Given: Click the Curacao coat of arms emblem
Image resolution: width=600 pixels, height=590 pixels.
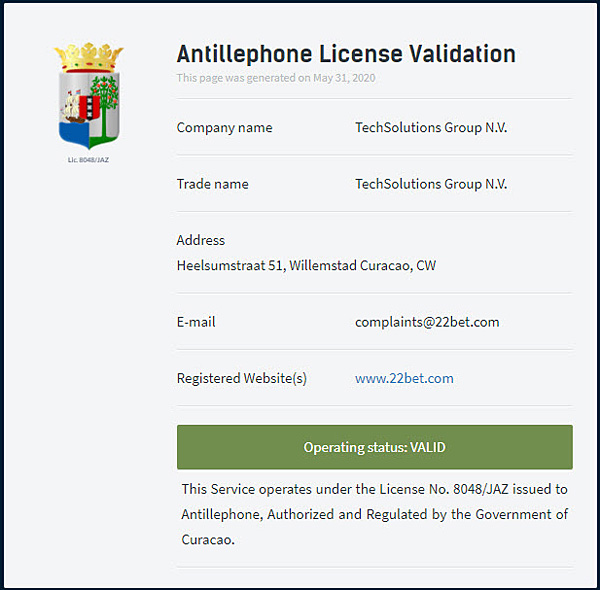Looking at the screenshot, I should tap(89, 96).
